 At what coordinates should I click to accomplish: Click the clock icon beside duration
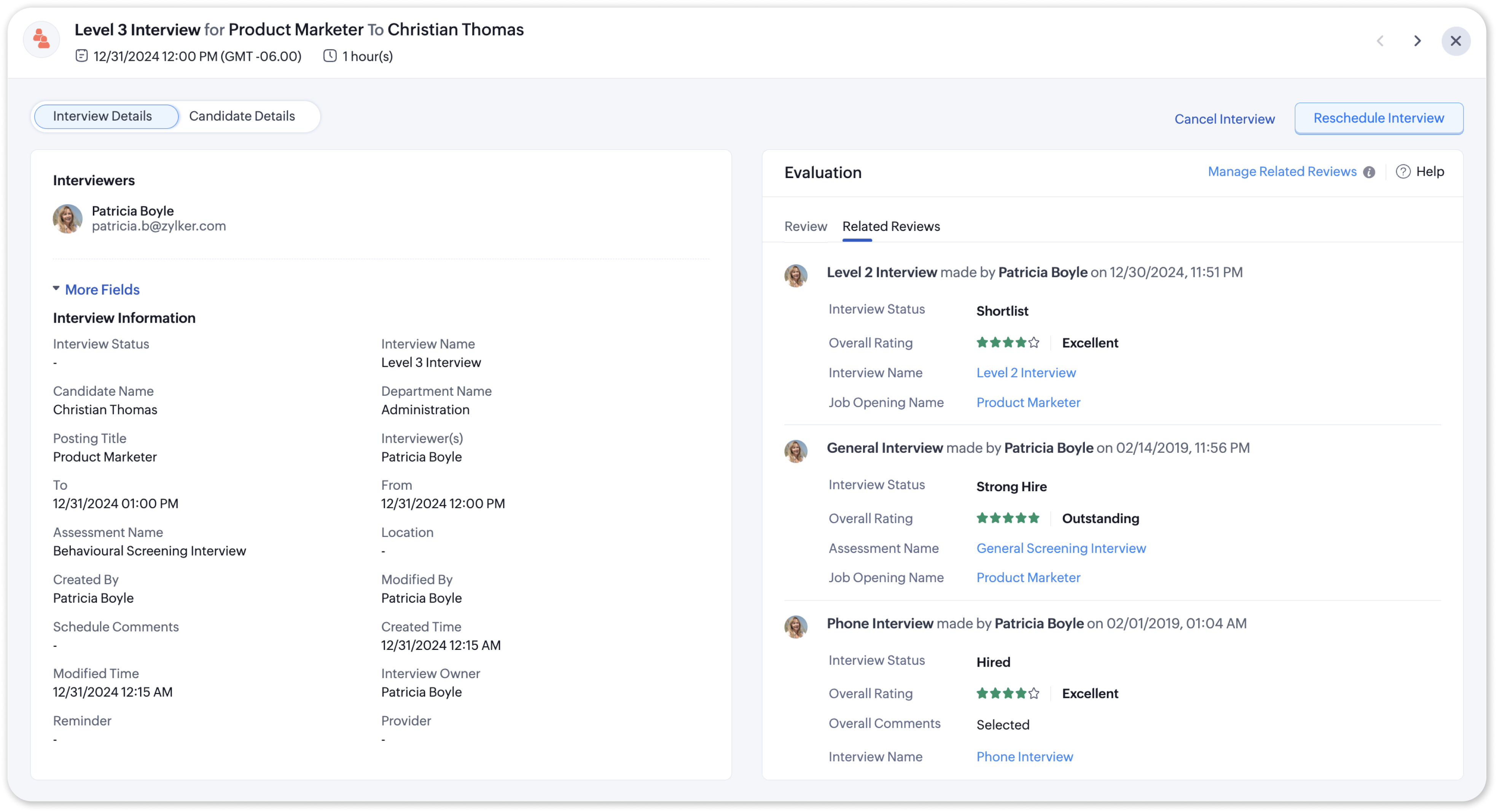point(330,56)
